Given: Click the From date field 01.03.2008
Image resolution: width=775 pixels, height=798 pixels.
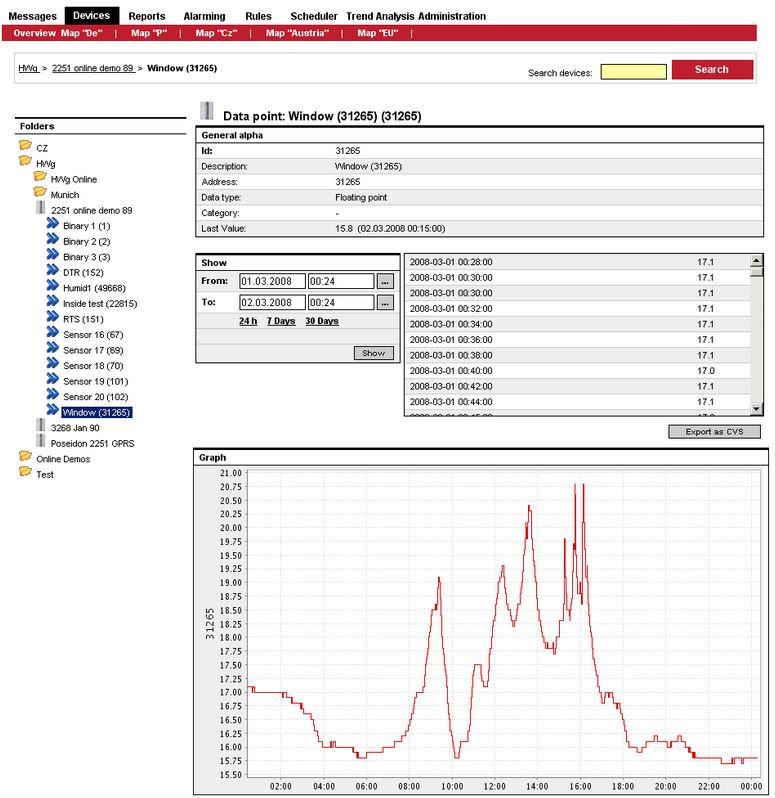Looking at the screenshot, I should (x=272, y=281).
